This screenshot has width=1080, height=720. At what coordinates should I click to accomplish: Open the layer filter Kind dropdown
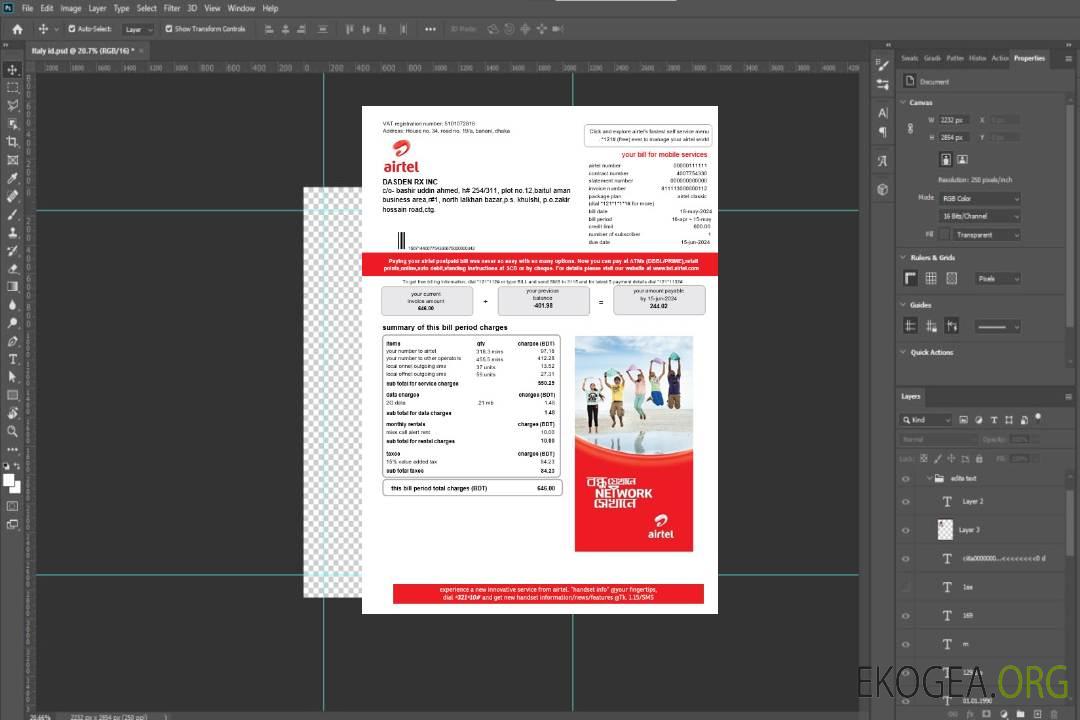[926, 420]
